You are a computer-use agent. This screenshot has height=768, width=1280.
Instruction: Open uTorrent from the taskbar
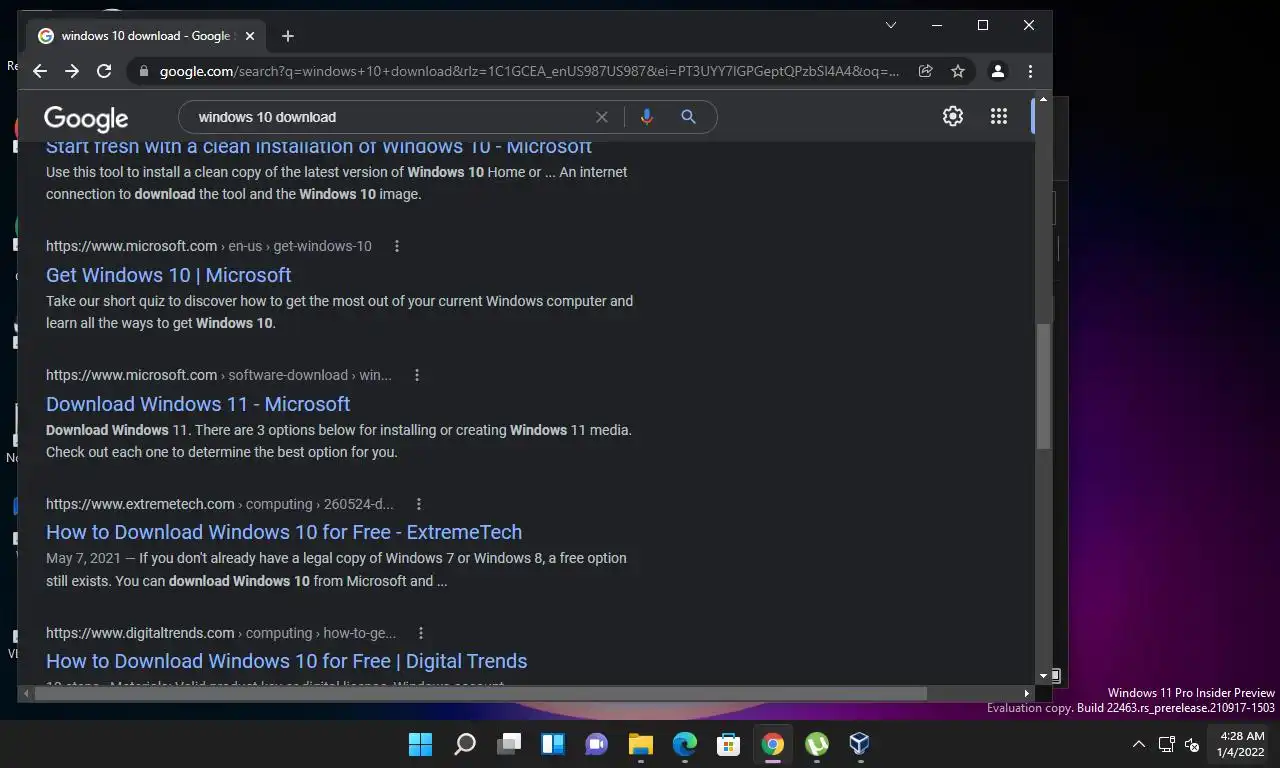(x=817, y=744)
